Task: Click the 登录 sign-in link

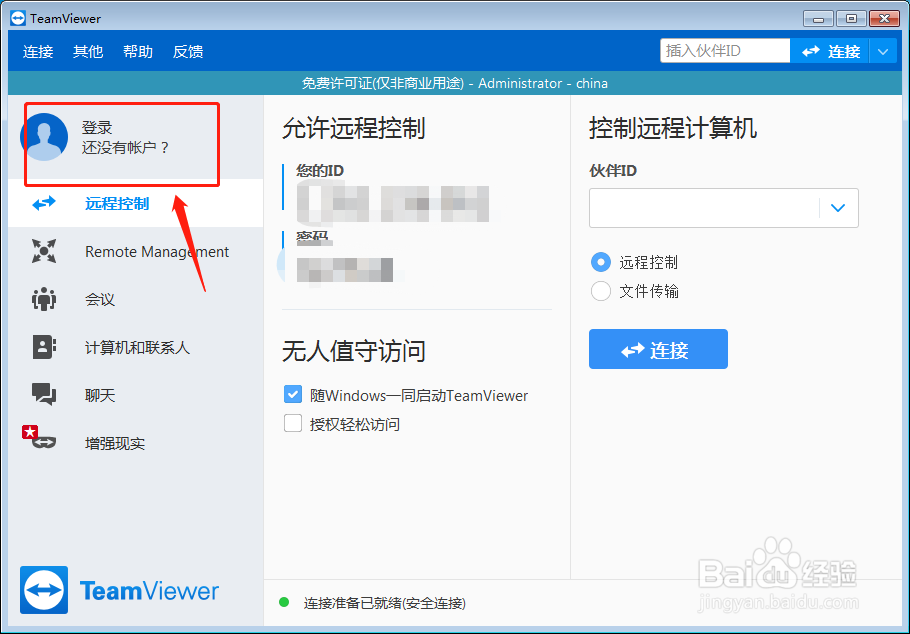Action: pyautogui.click(x=97, y=127)
